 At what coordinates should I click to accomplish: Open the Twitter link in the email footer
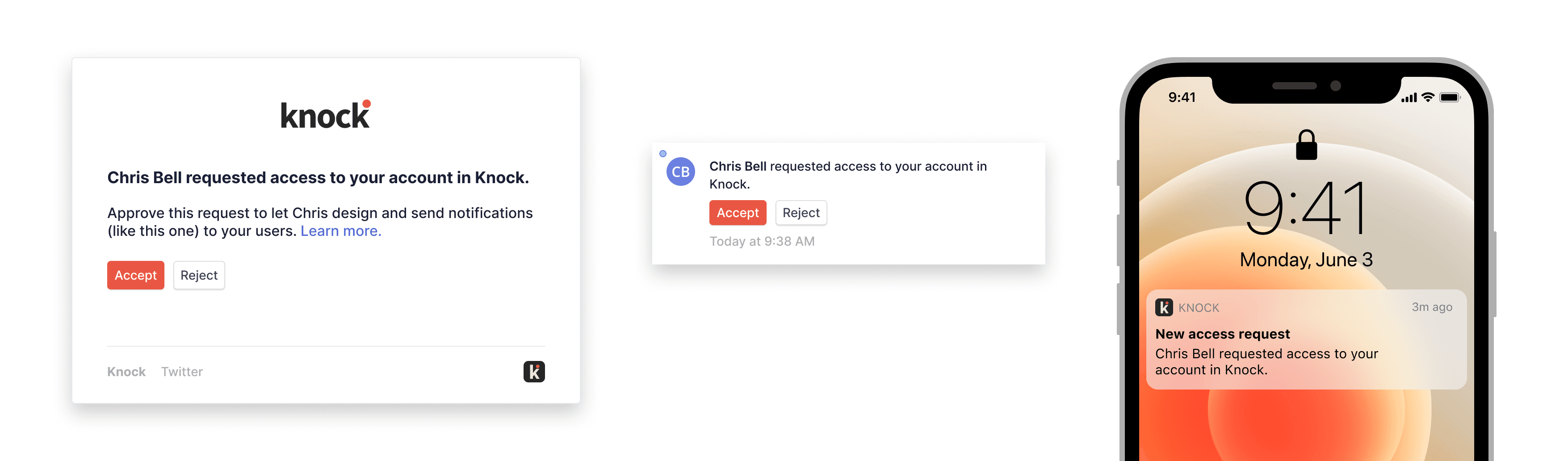pos(181,372)
